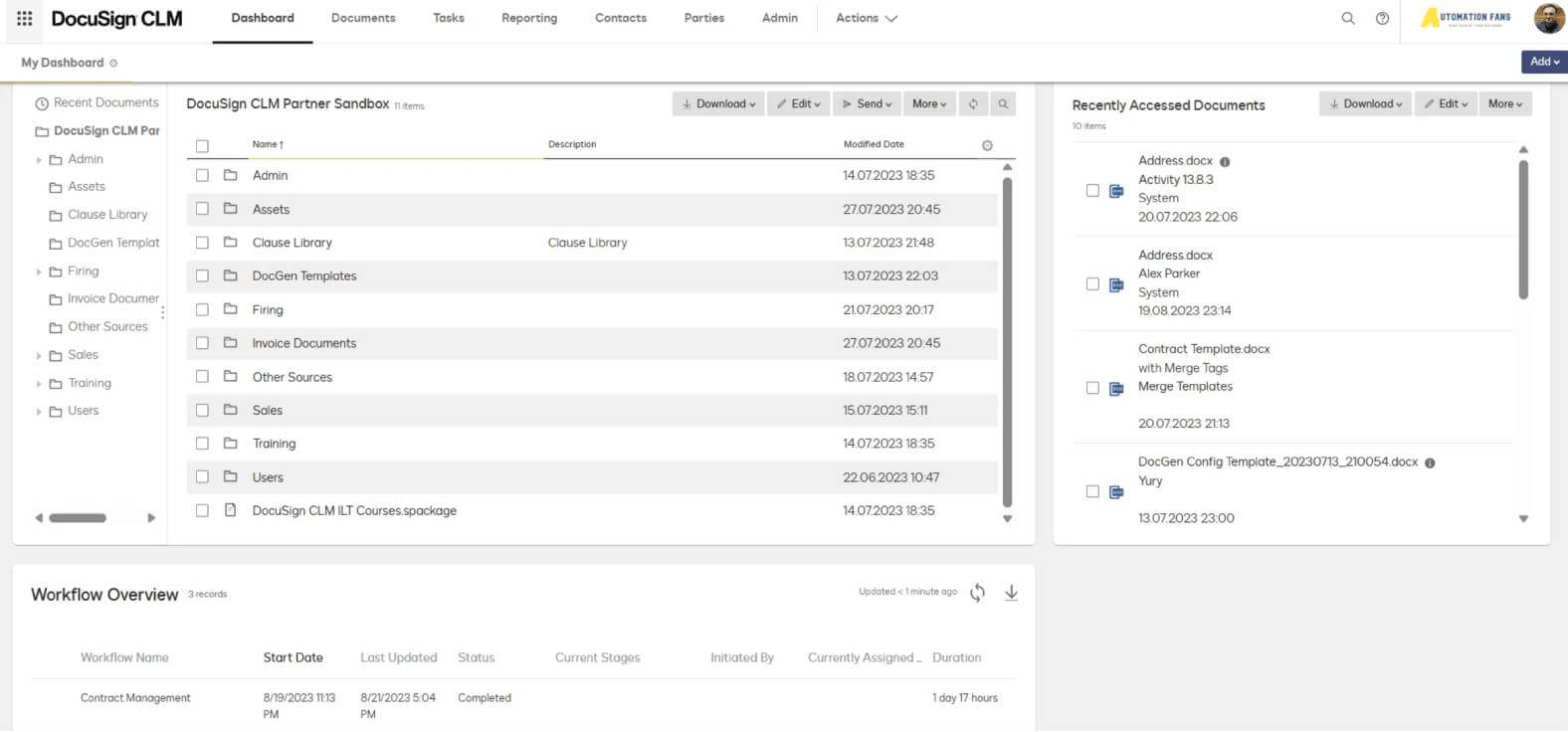Image resolution: width=1568 pixels, height=732 pixels.
Task: Open the Actions dropdown in top navigation
Action: coord(867,18)
